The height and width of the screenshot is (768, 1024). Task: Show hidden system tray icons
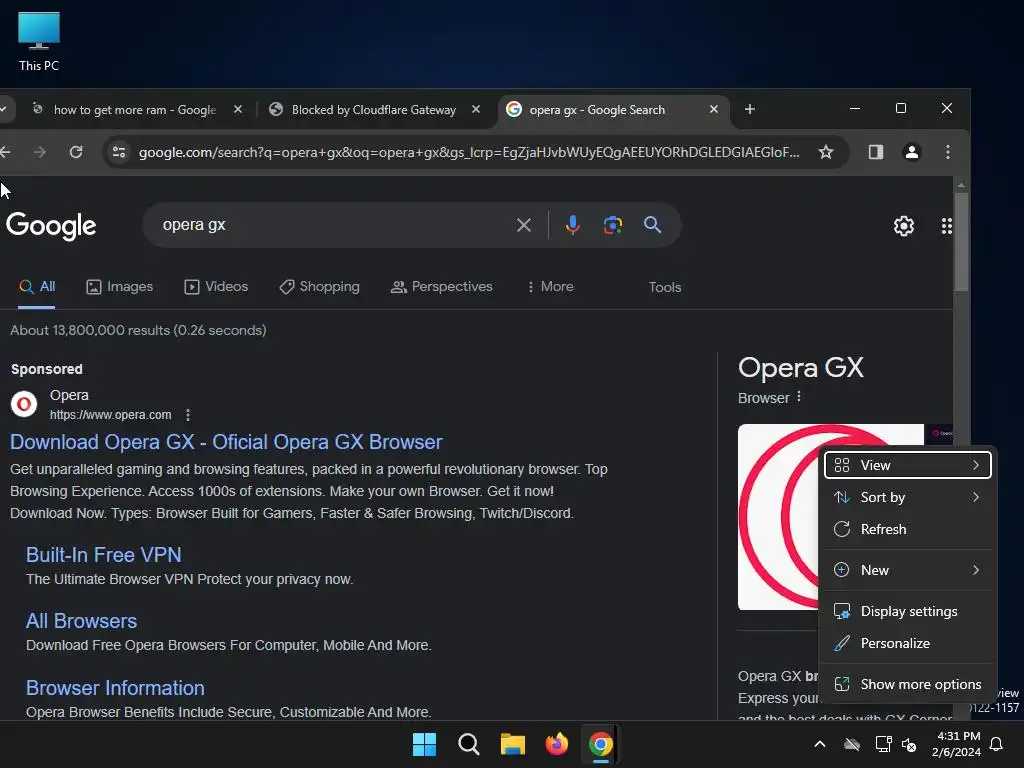(820, 744)
